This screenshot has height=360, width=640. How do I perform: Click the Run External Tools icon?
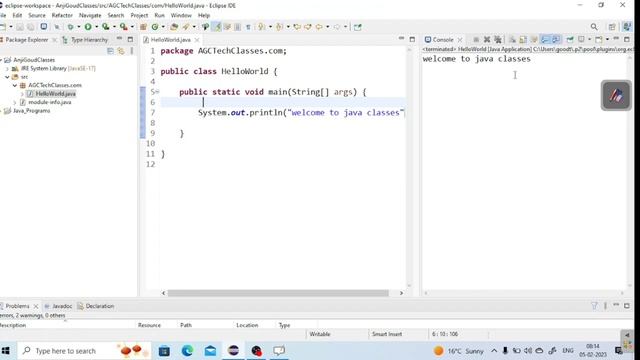click(123, 27)
